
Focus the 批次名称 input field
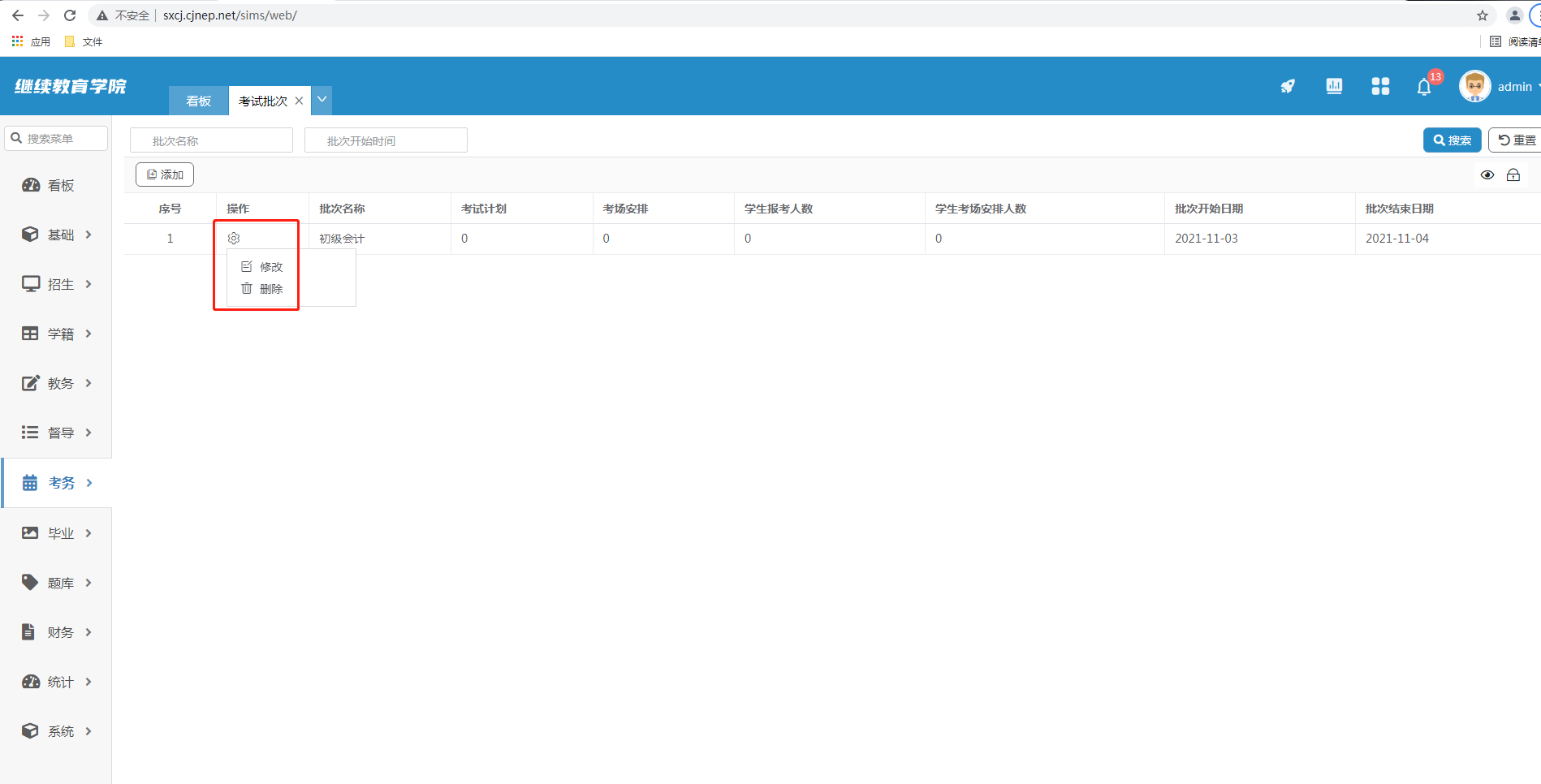point(211,140)
